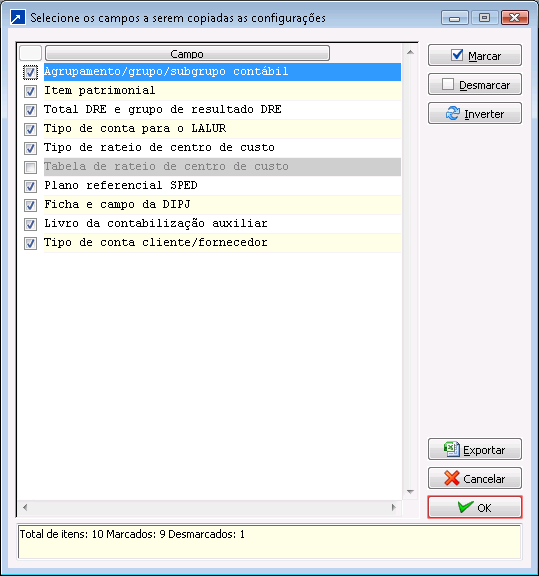Uncheck the Item patrimonial checkbox
This screenshot has height=576, width=539.
(x=30, y=91)
